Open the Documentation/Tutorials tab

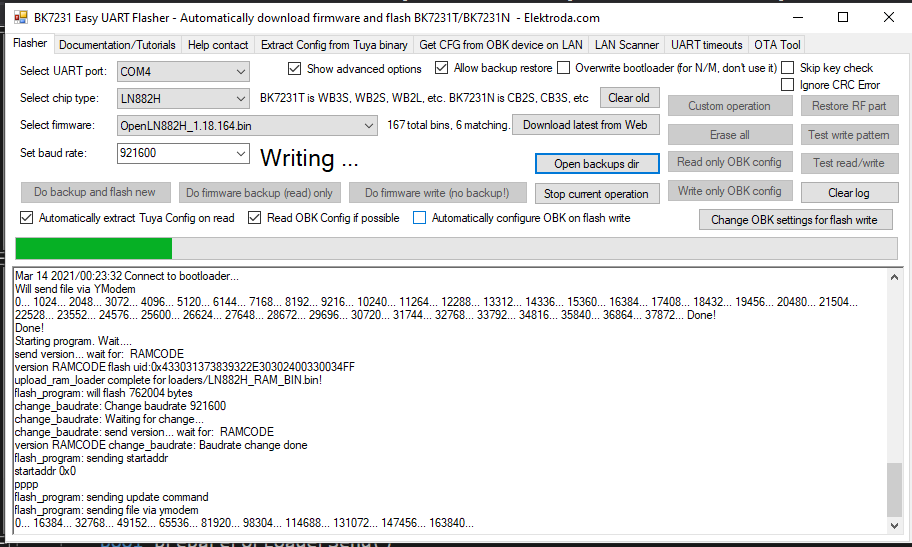117,45
